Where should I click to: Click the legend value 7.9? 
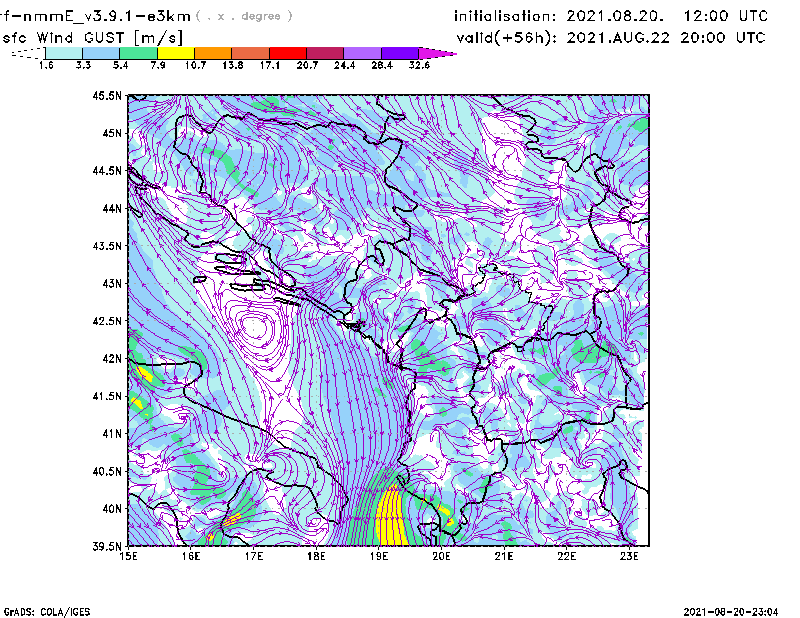[x=158, y=65]
